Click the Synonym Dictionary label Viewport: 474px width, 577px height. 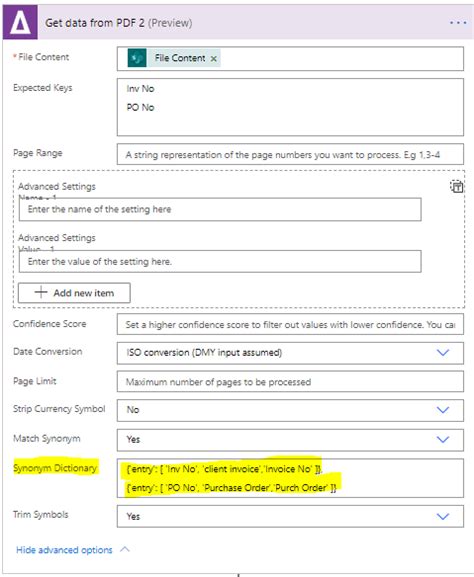(x=55, y=468)
